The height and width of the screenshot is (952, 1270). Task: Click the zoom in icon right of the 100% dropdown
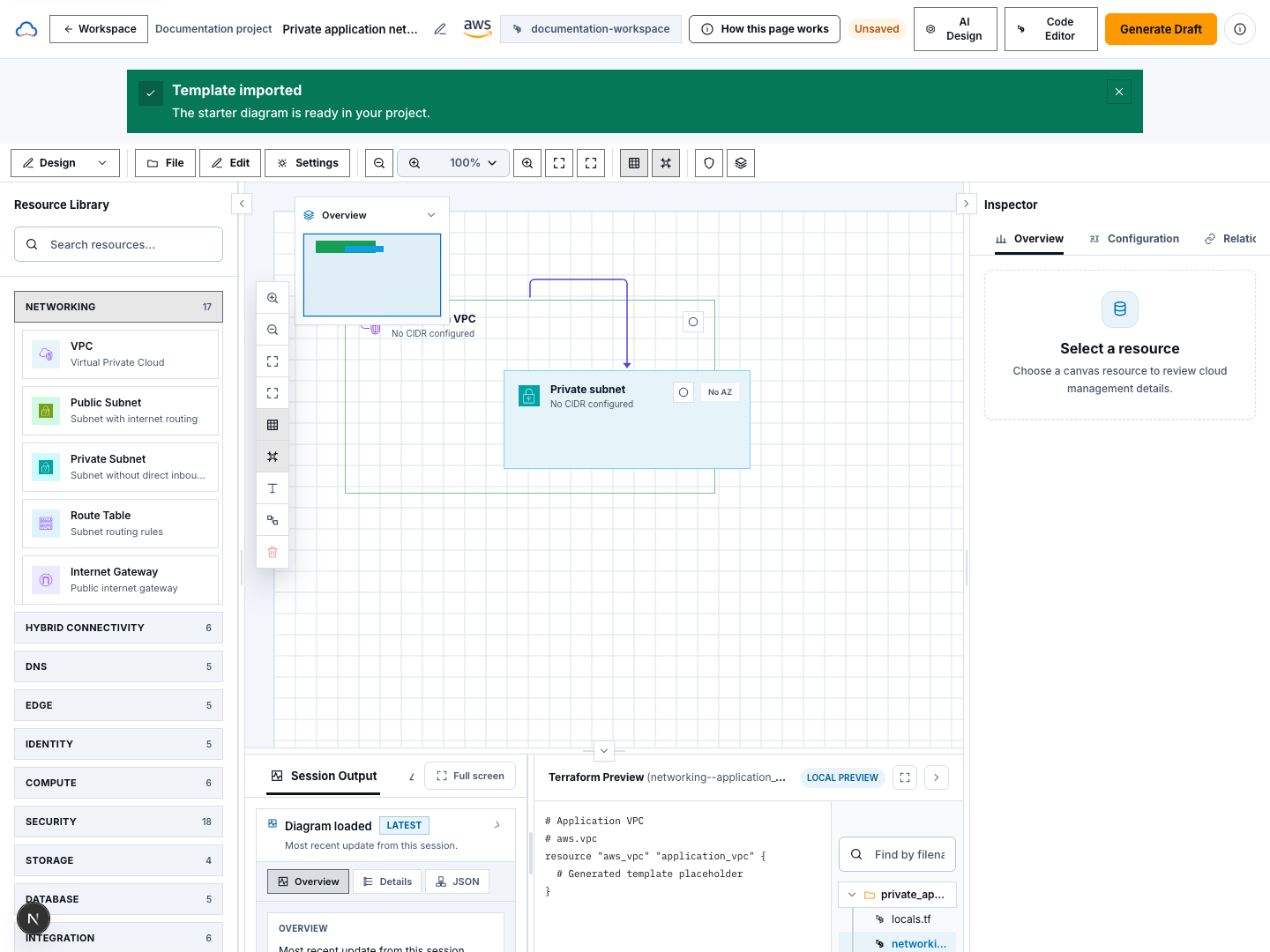coord(527,163)
